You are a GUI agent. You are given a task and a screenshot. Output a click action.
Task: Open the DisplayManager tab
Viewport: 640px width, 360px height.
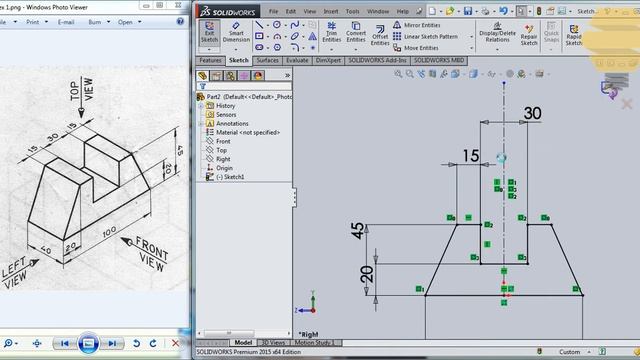(258, 76)
